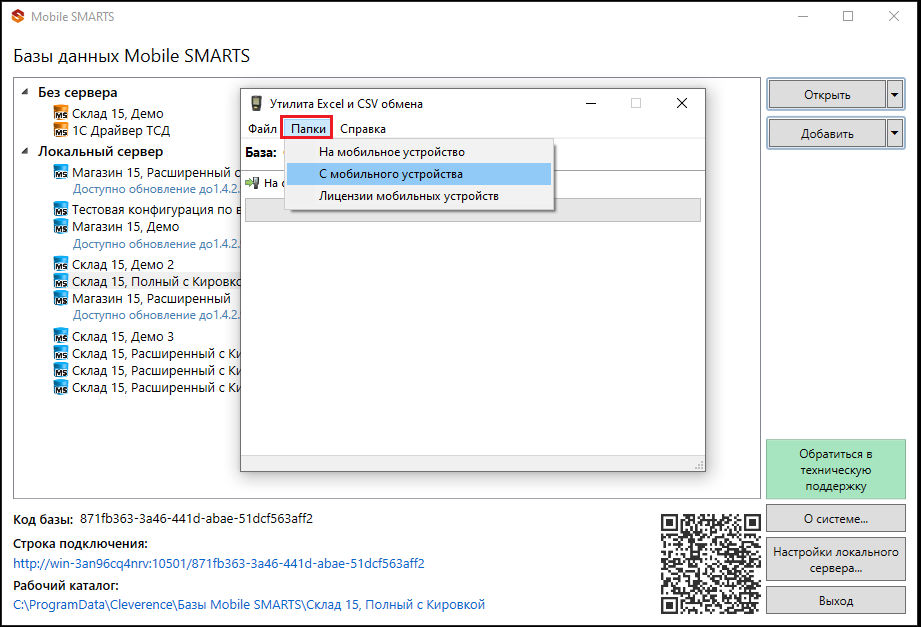
Task: Open the Файл menu in utility window
Action: tap(262, 129)
